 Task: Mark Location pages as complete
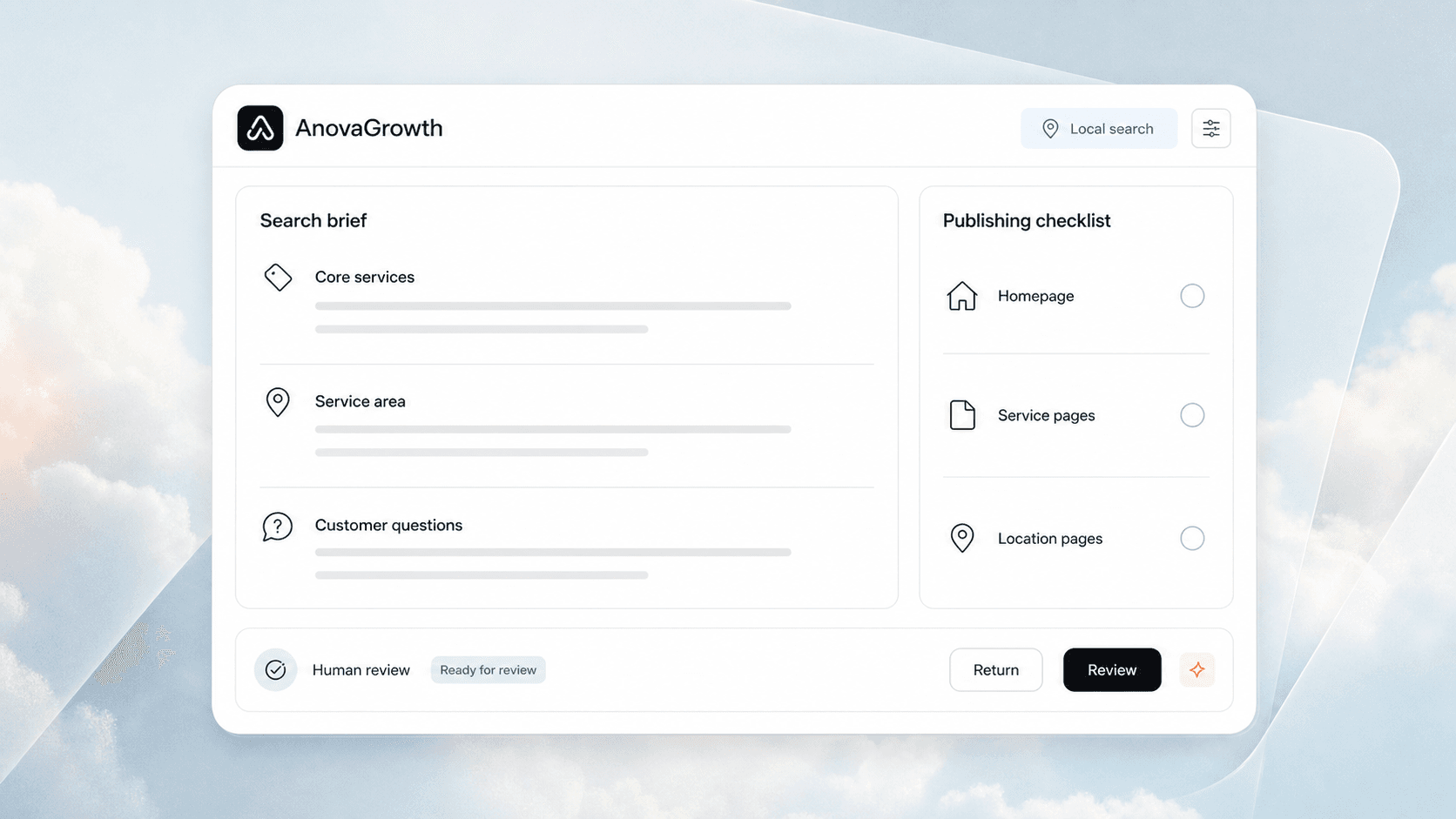(x=1192, y=538)
